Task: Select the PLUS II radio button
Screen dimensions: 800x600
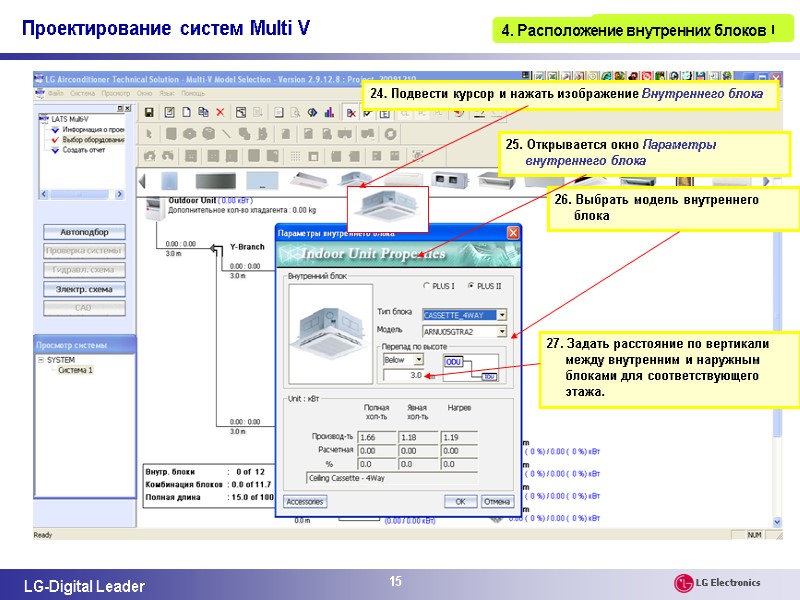Action: coord(470,286)
